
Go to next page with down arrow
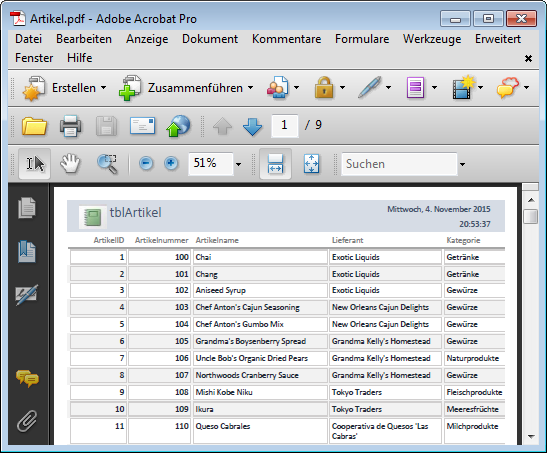click(x=252, y=126)
